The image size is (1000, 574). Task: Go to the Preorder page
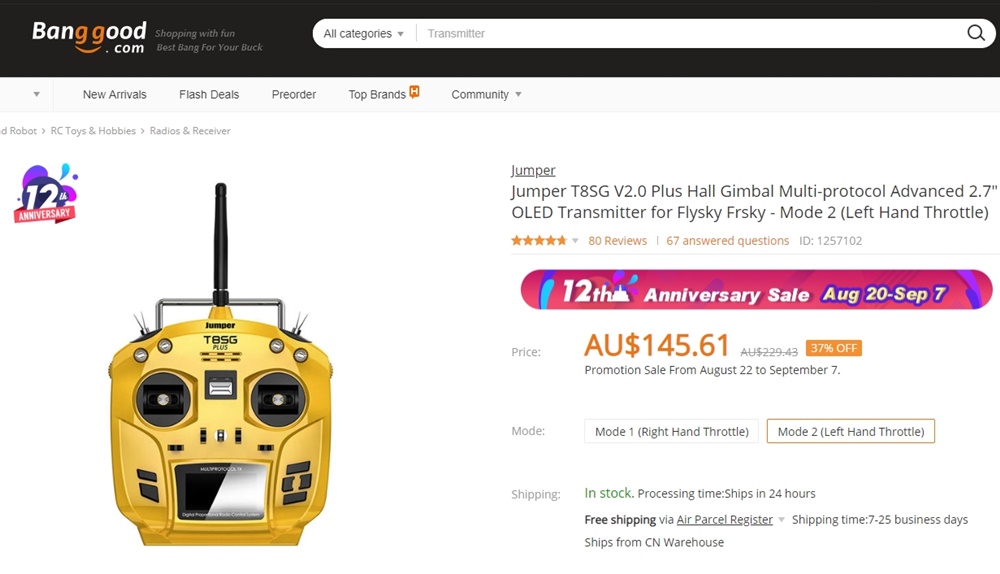294,94
